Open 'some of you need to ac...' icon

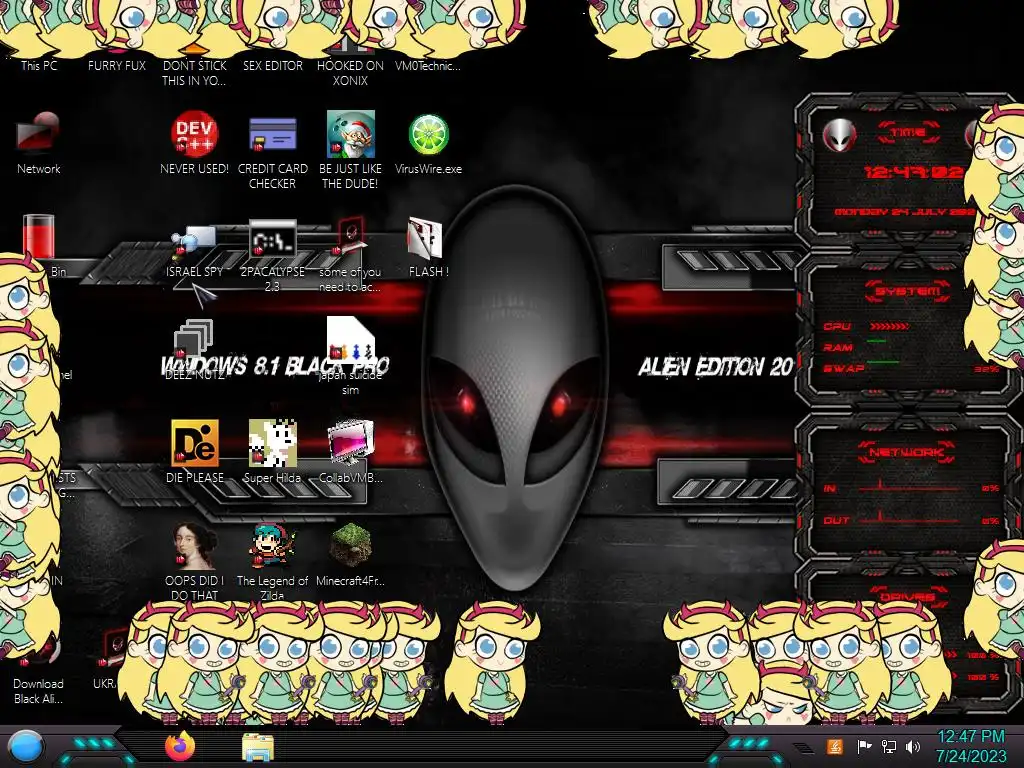click(350, 238)
